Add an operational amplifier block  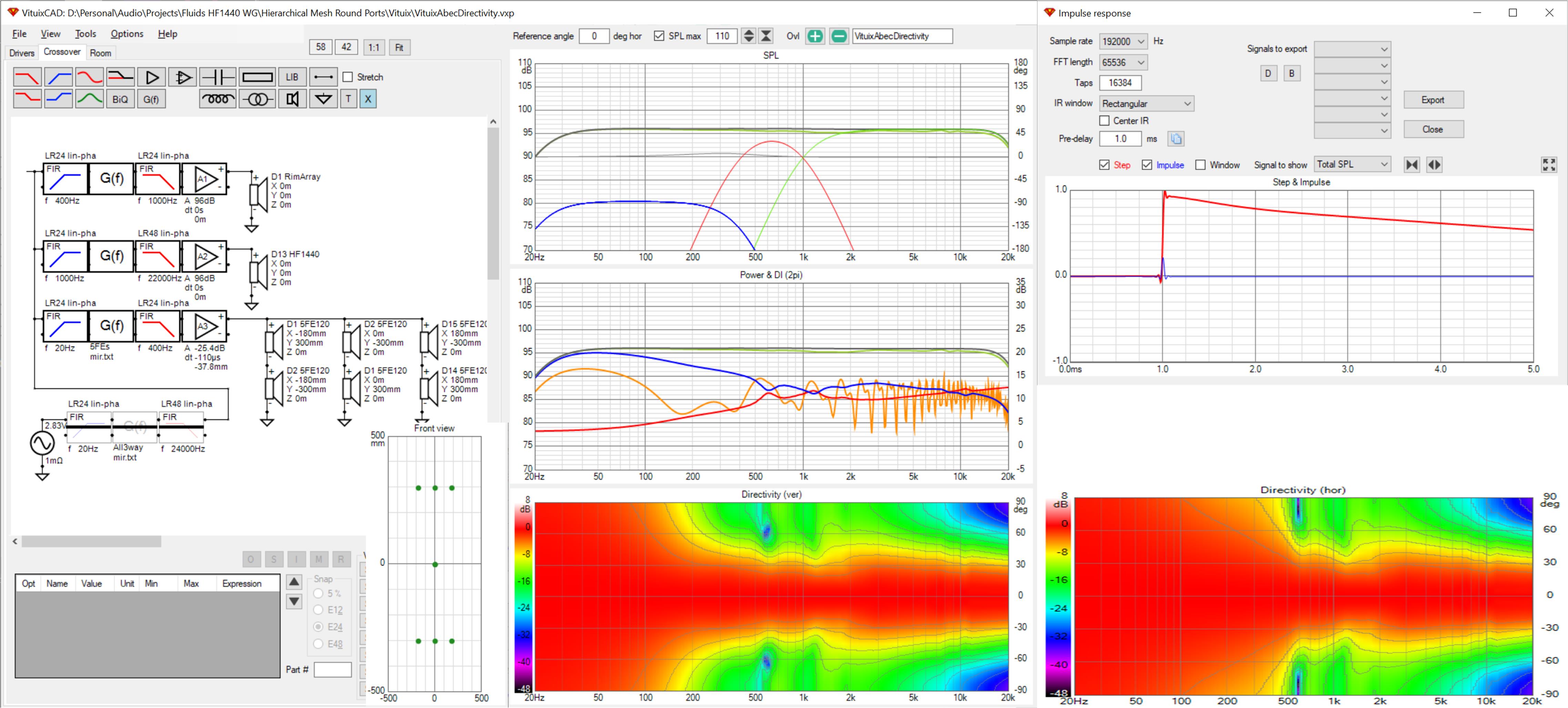183,77
